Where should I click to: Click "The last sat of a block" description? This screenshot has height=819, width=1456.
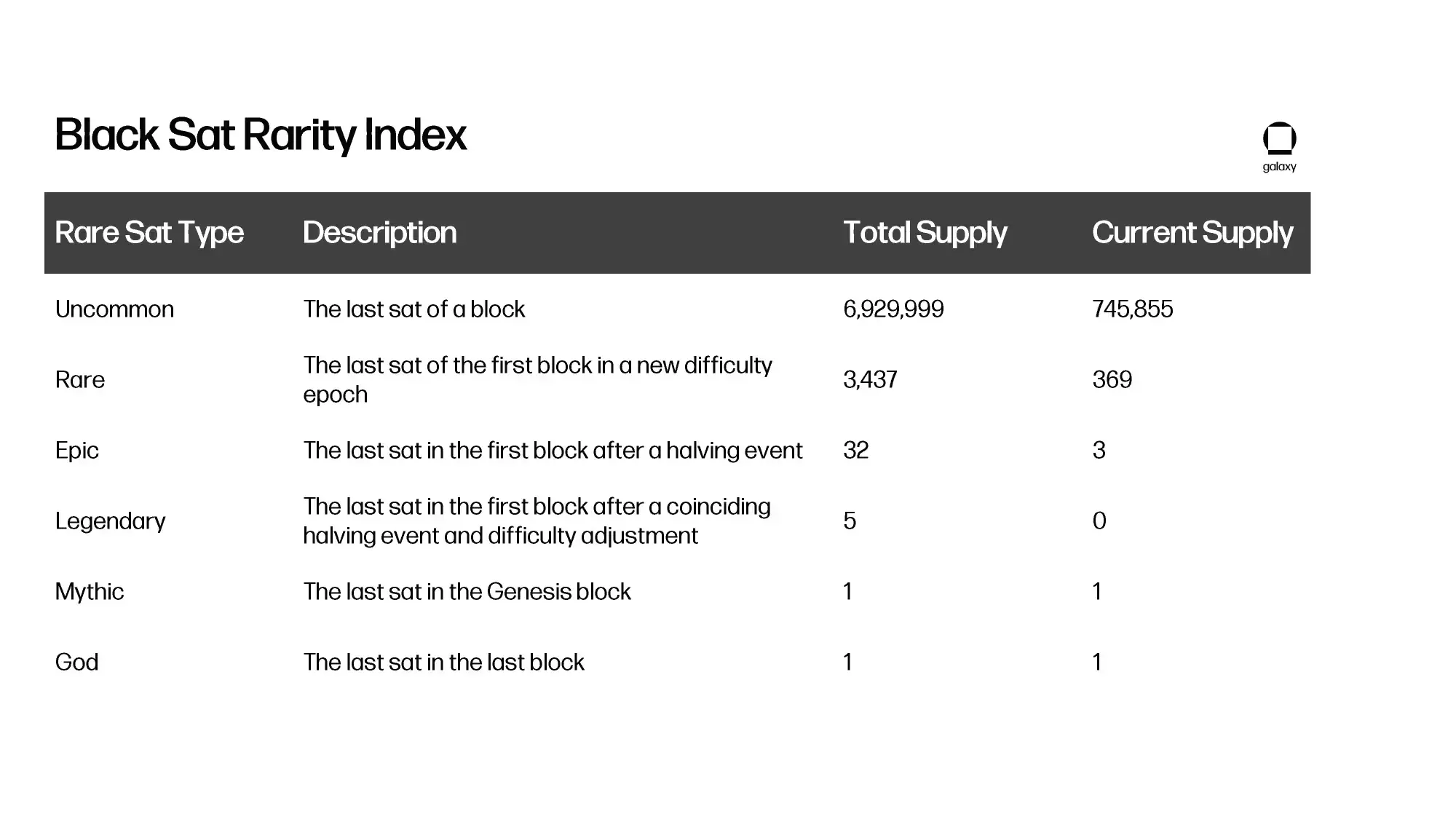[414, 309]
